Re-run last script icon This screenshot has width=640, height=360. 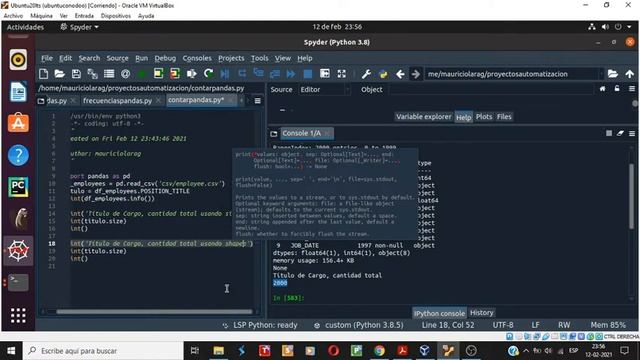pos(209,74)
